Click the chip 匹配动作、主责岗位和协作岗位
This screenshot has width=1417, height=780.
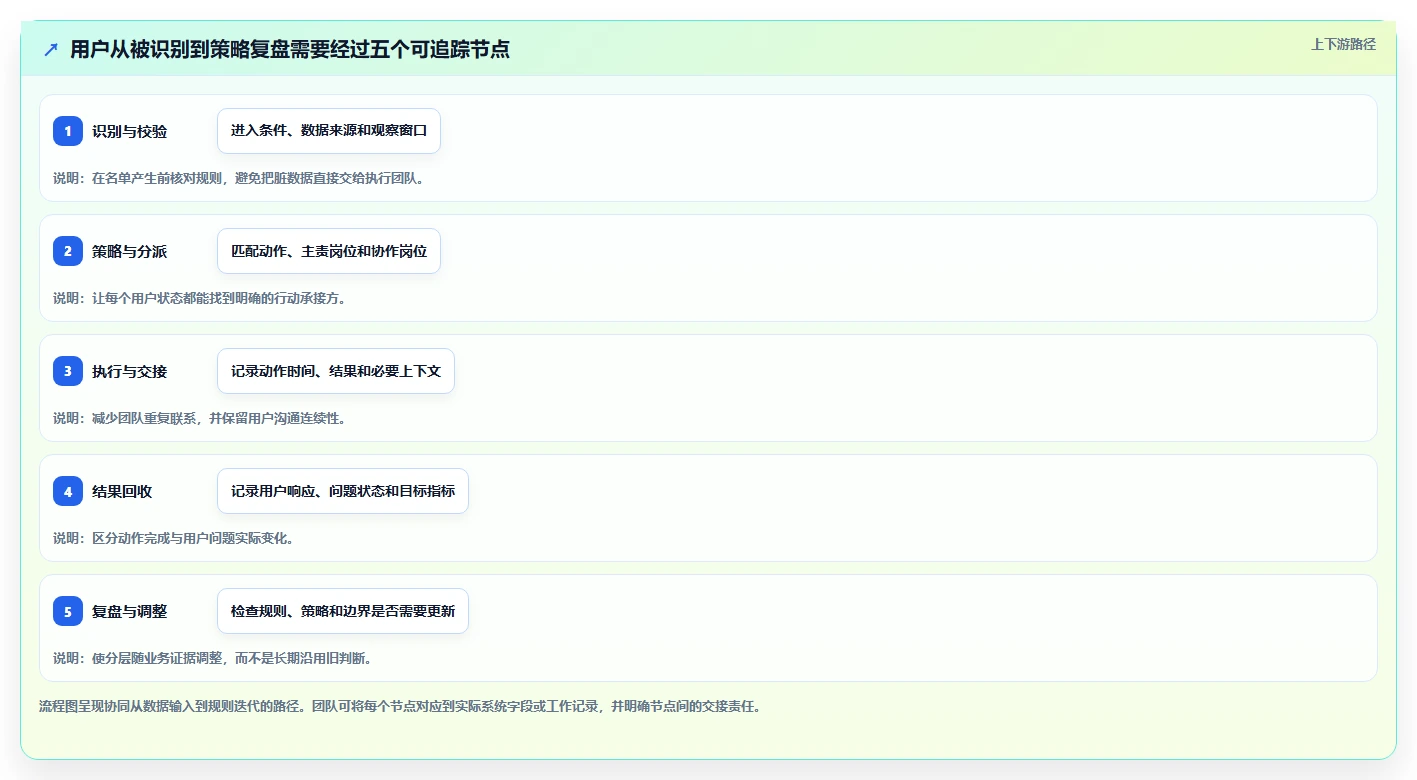point(329,251)
